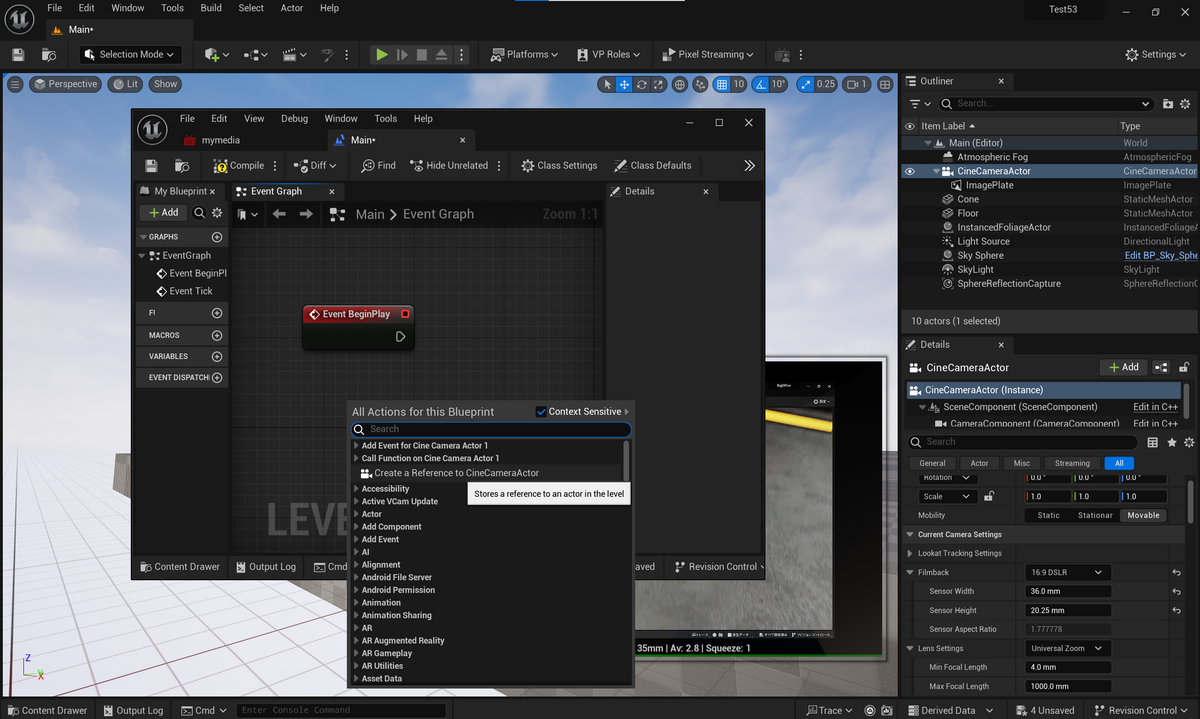Click the Outliner search field
Viewport: 1200px width, 719px height.
coord(1047,103)
